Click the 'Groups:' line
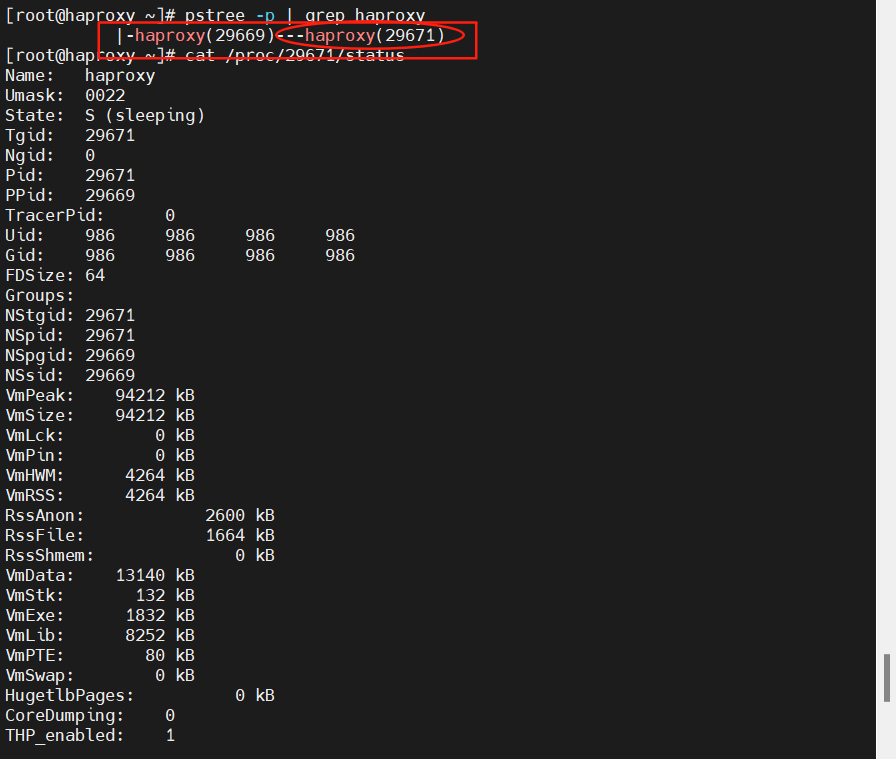896x759 pixels. 39,295
